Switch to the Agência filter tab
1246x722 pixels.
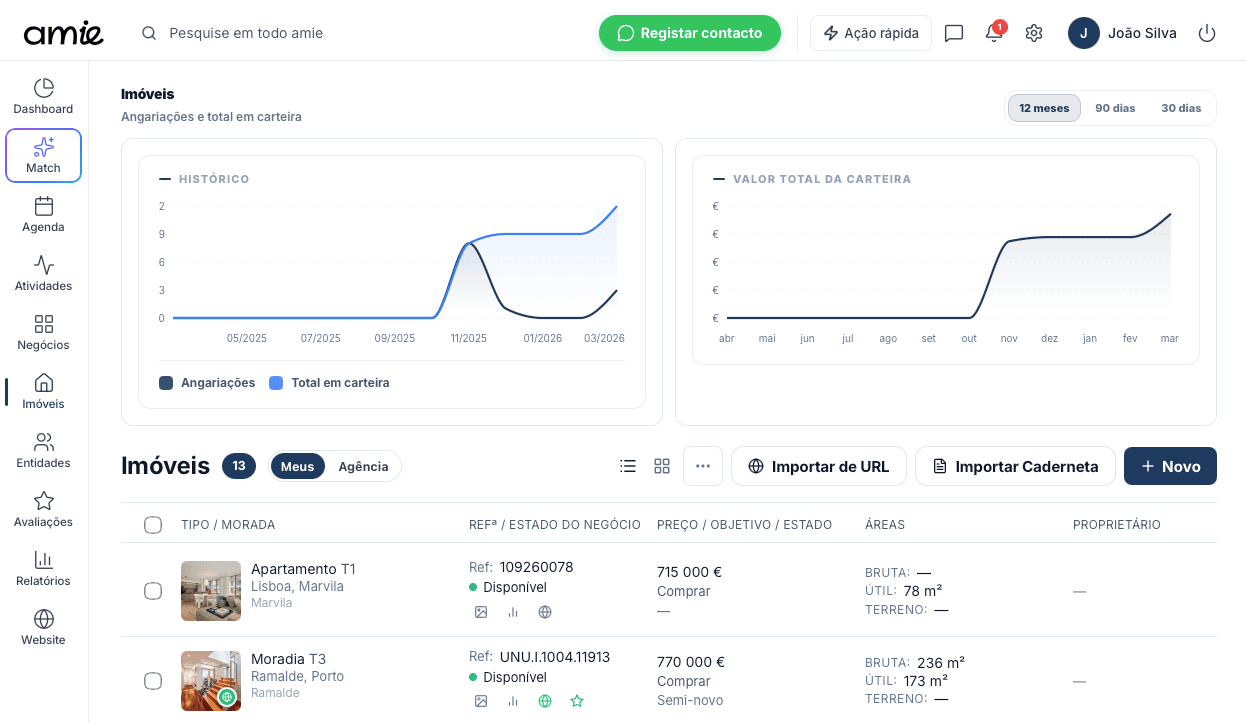pos(363,466)
